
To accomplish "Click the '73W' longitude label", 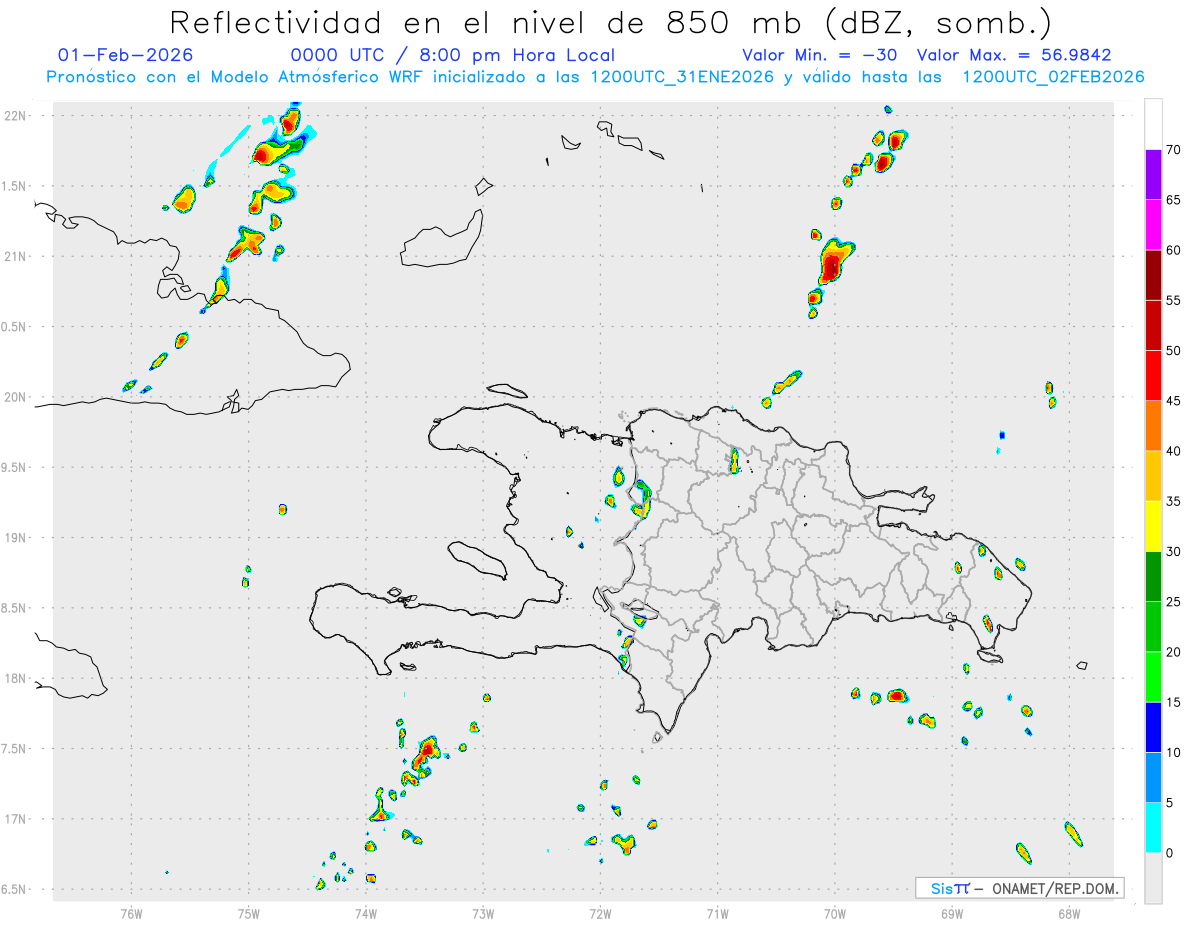I will click(x=483, y=913).
